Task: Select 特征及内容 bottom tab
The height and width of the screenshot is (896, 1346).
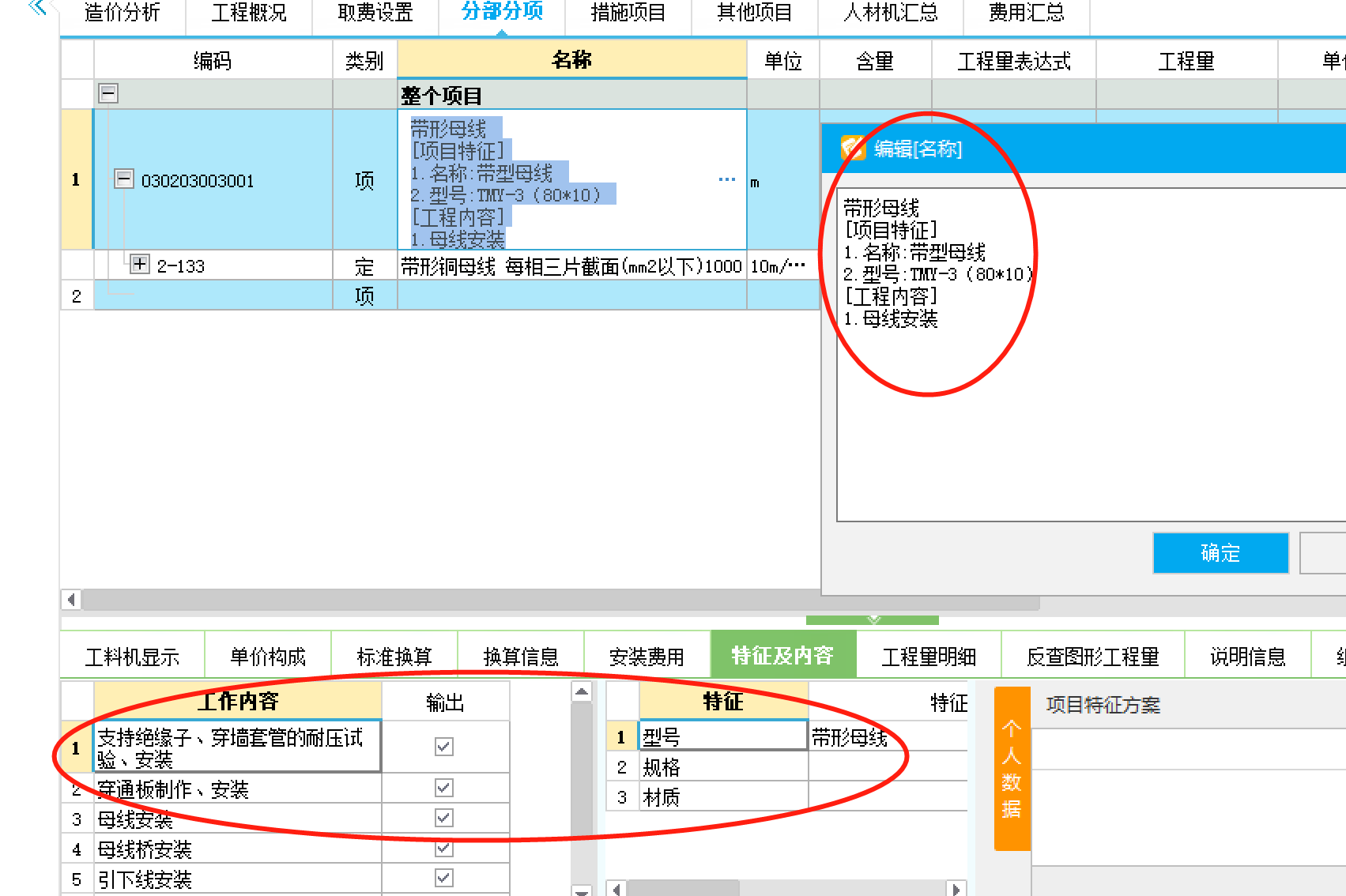Action: tap(783, 655)
